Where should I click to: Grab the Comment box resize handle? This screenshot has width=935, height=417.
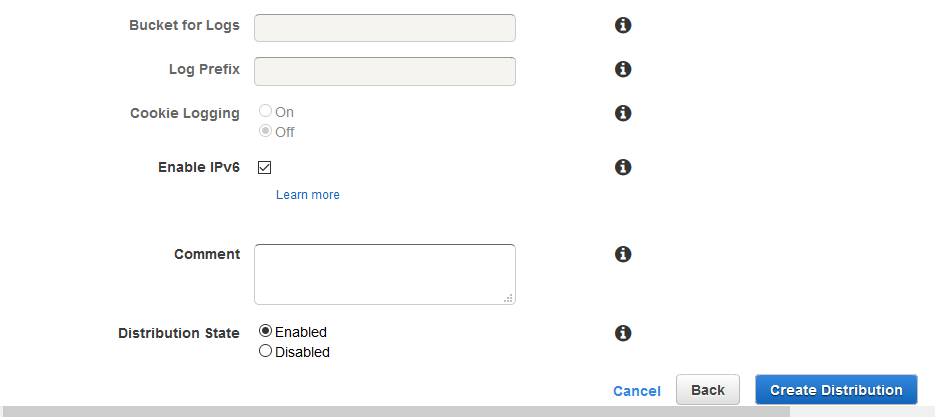click(x=508, y=298)
